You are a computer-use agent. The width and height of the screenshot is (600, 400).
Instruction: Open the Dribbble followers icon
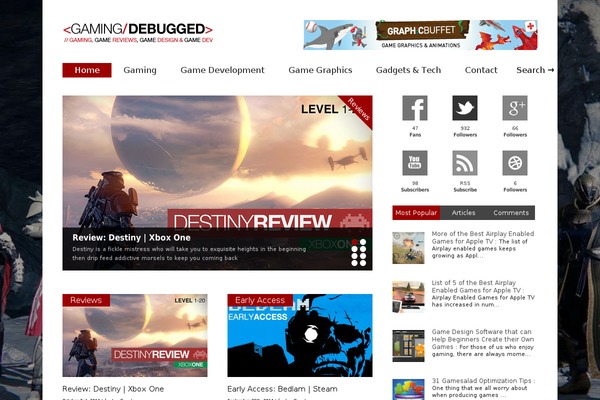(x=515, y=163)
